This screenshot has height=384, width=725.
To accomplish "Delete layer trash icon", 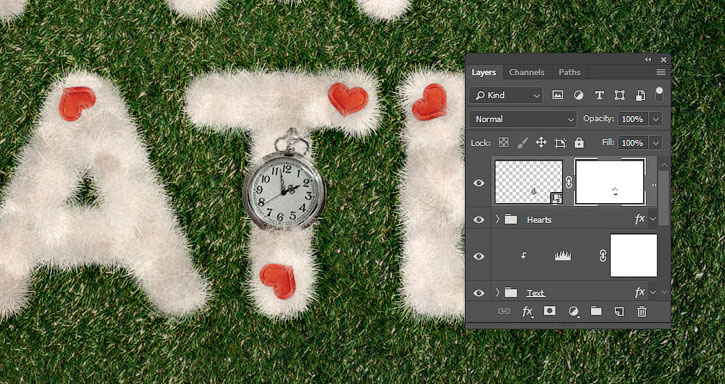I will tap(641, 312).
